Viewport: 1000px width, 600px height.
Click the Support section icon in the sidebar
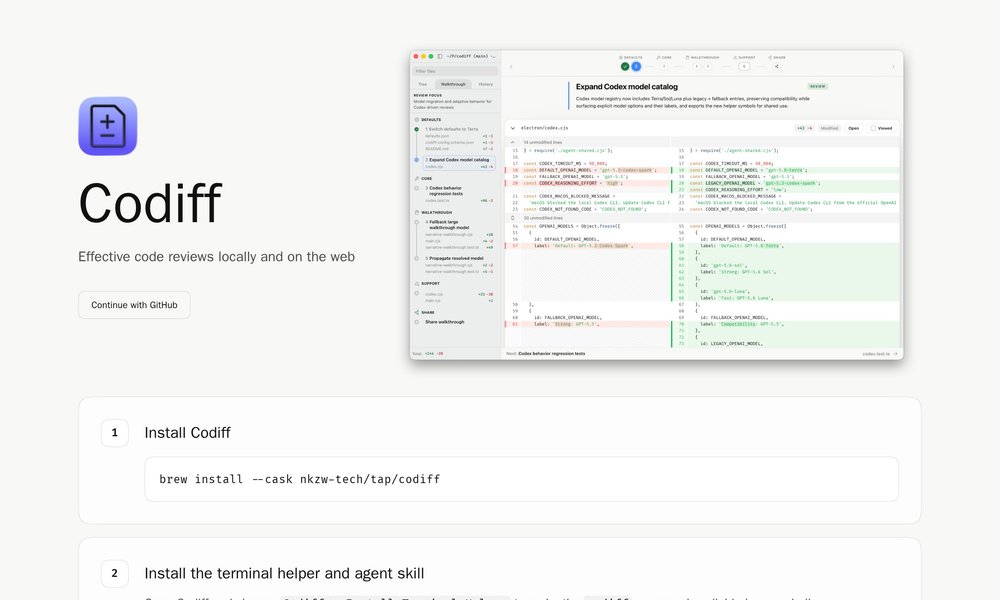click(x=416, y=284)
